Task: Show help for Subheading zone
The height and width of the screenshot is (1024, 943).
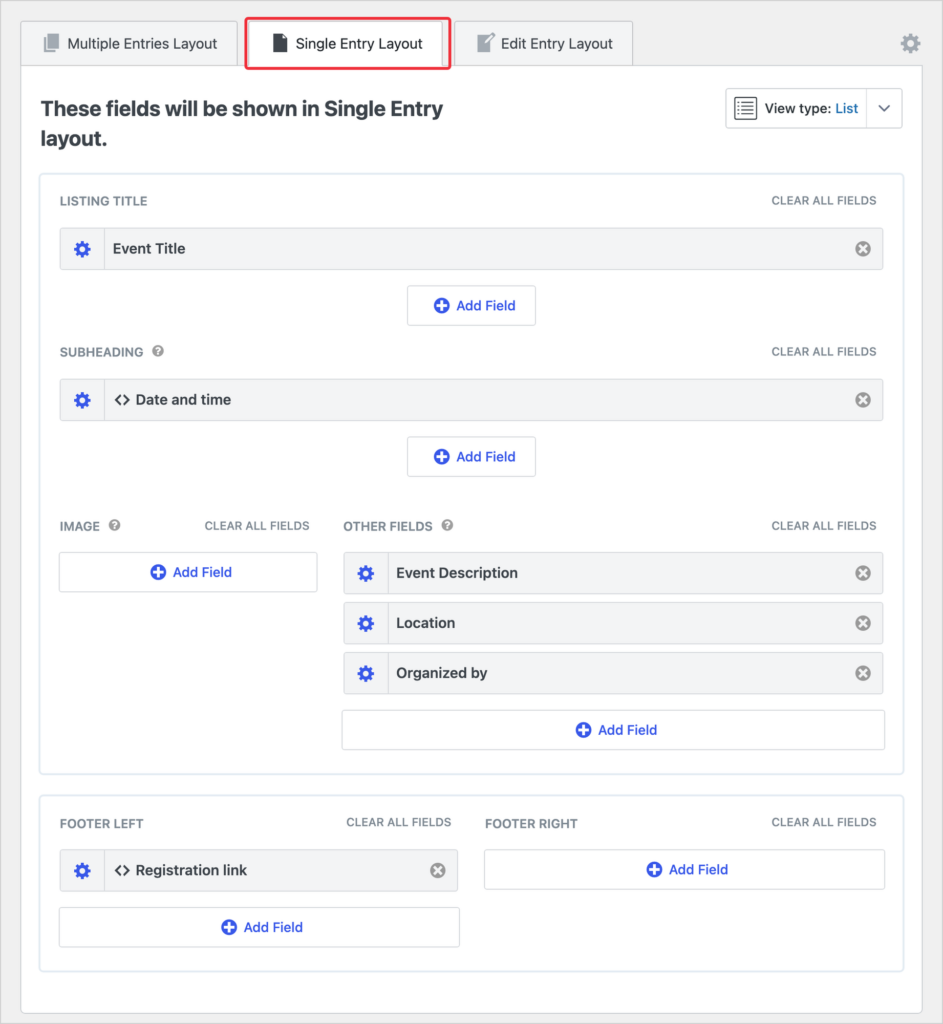Action: tap(158, 351)
